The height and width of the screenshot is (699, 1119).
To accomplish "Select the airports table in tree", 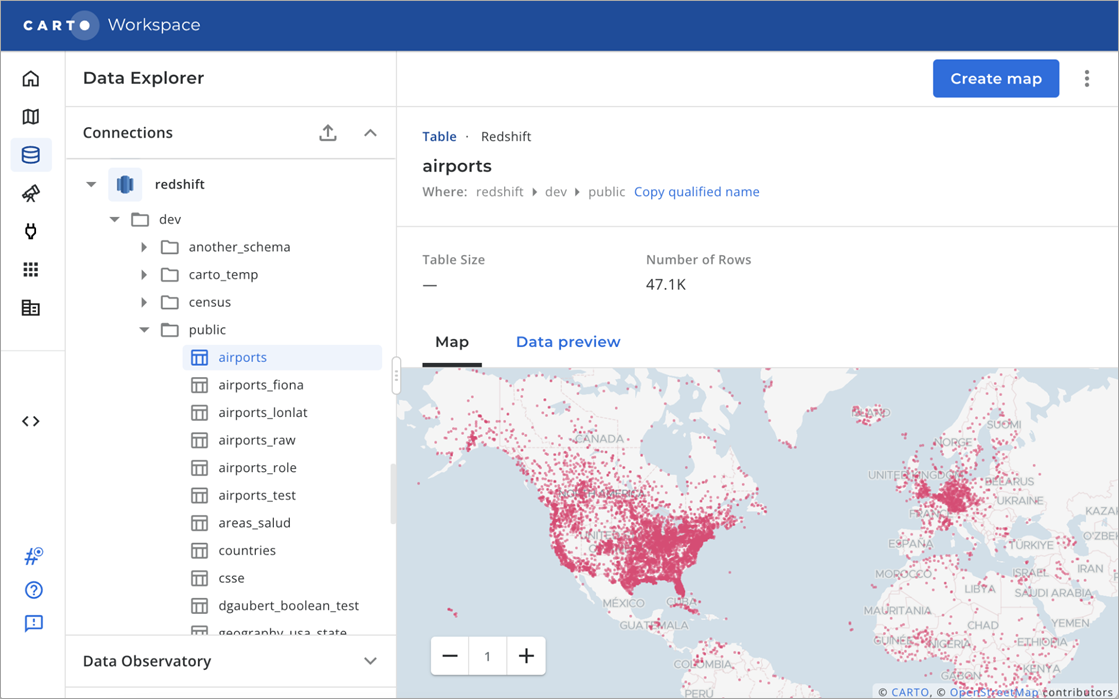I will tap(283, 358).
